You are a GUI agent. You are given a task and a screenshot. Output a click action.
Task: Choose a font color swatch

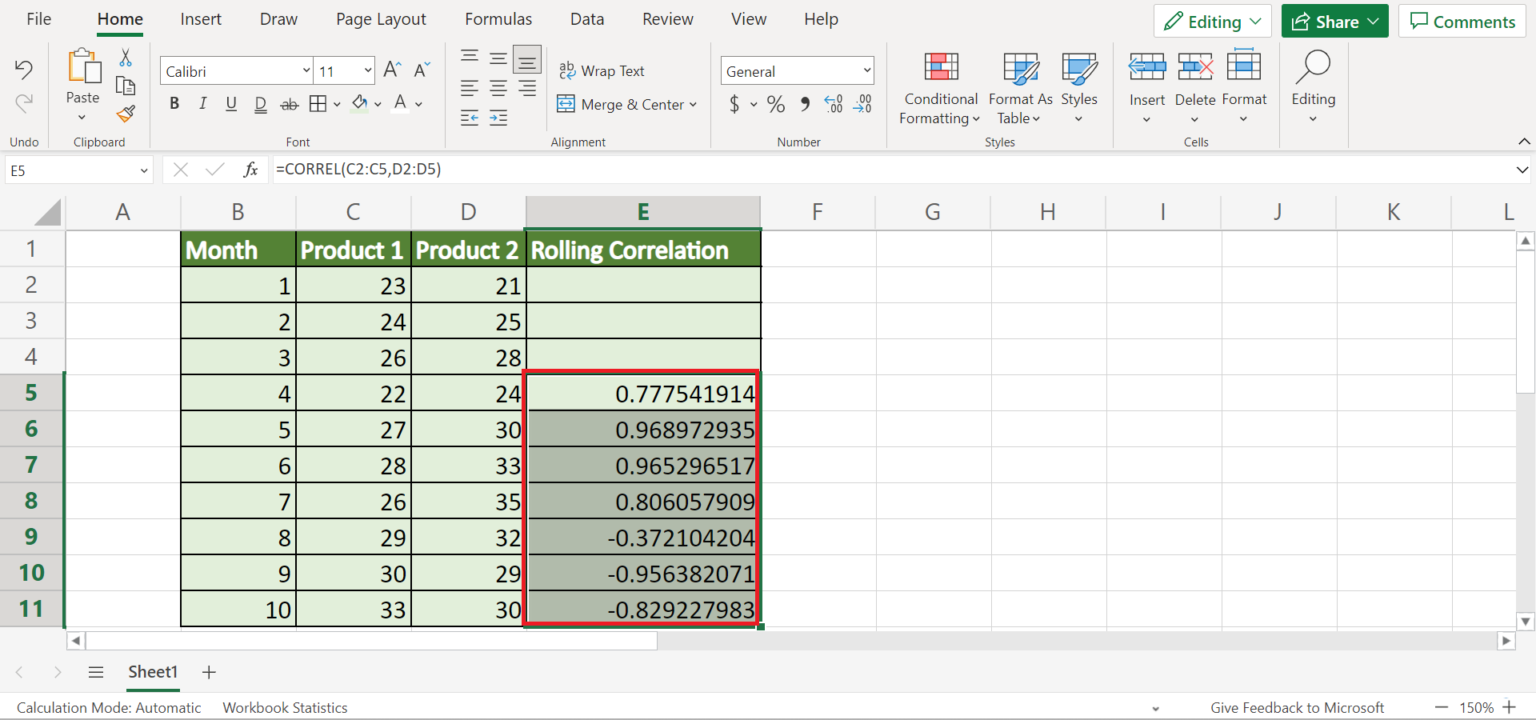coord(398,103)
